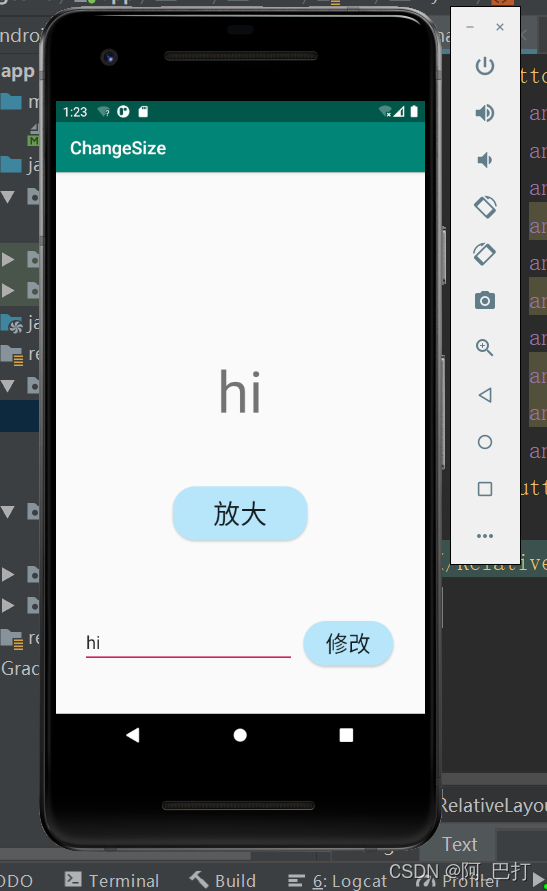Tap the 放大 enlarge button
Image resolution: width=547 pixels, height=891 pixels.
[x=240, y=514]
